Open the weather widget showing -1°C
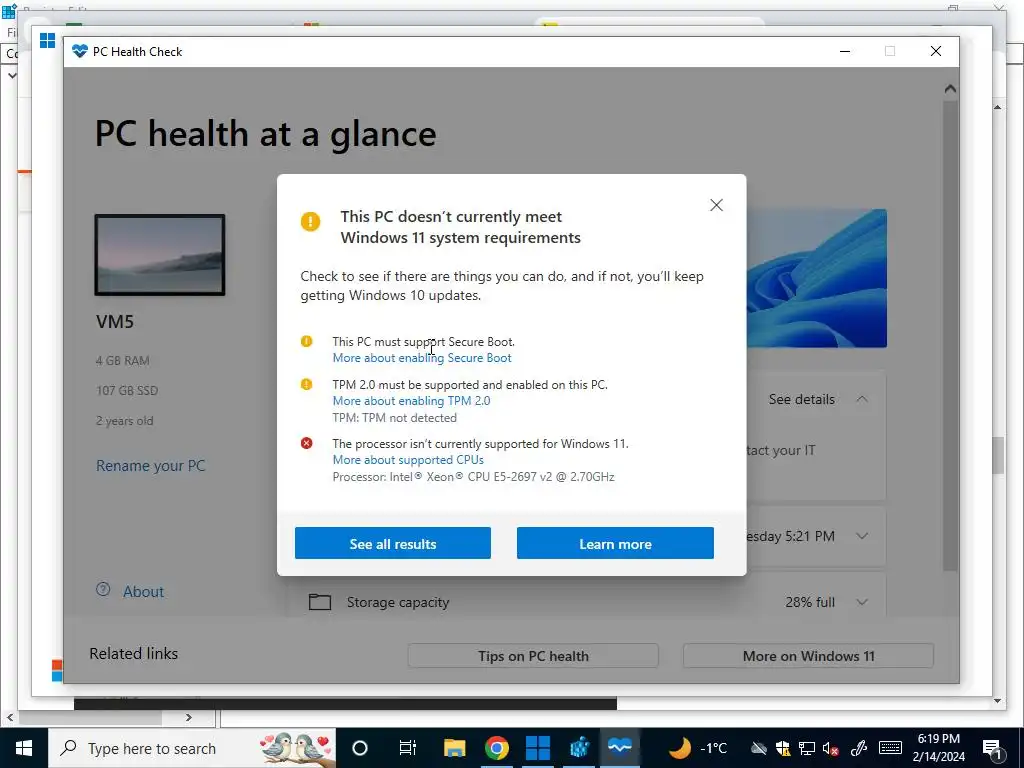 pyautogui.click(x=697, y=748)
